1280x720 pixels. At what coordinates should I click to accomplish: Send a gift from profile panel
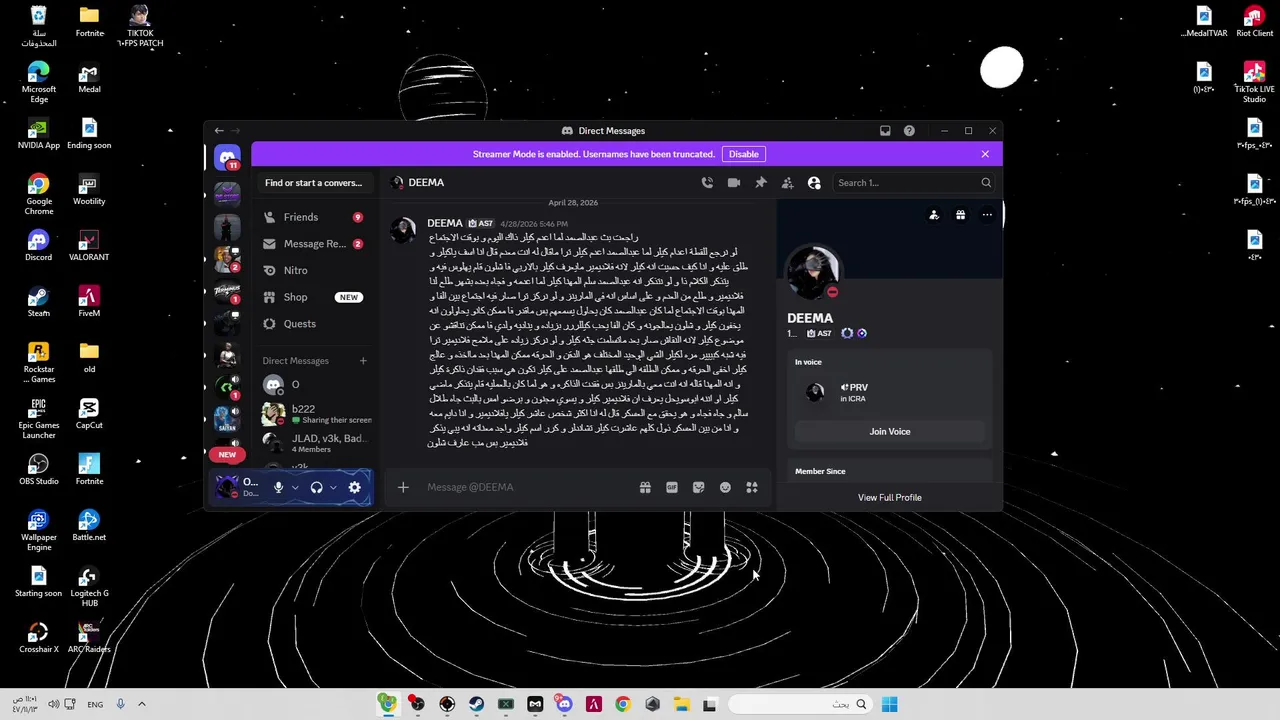(x=960, y=215)
